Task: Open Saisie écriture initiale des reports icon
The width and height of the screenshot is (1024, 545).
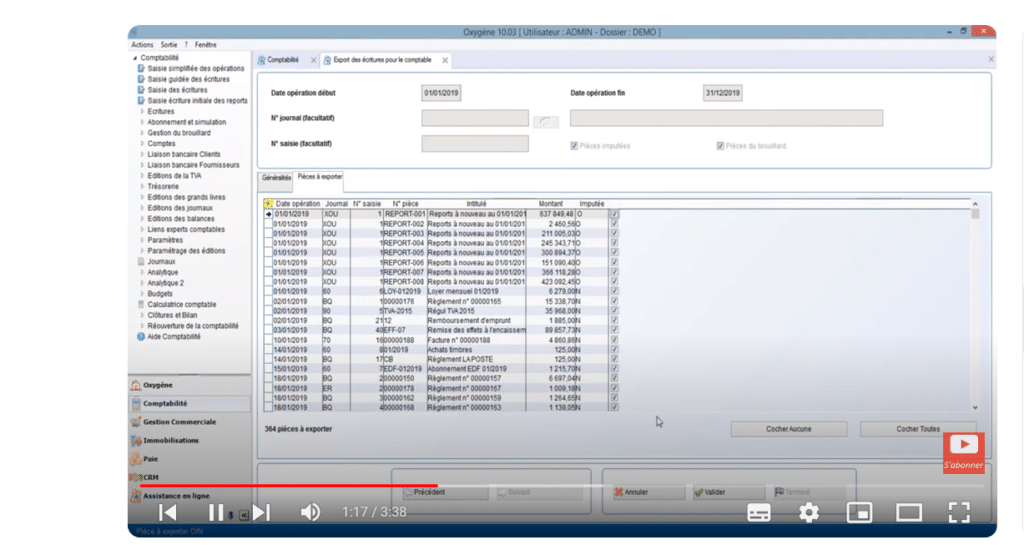Action: click(x=140, y=101)
